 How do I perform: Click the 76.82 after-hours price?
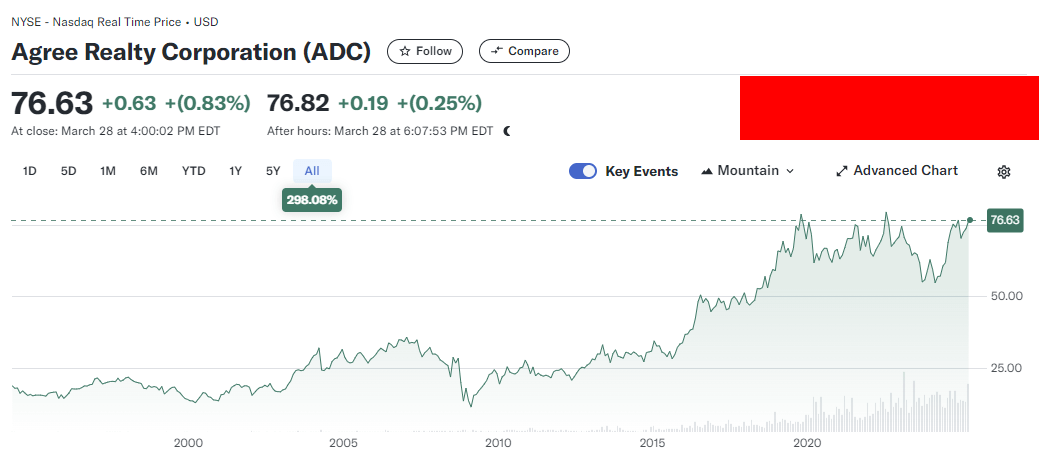tap(298, 103)
